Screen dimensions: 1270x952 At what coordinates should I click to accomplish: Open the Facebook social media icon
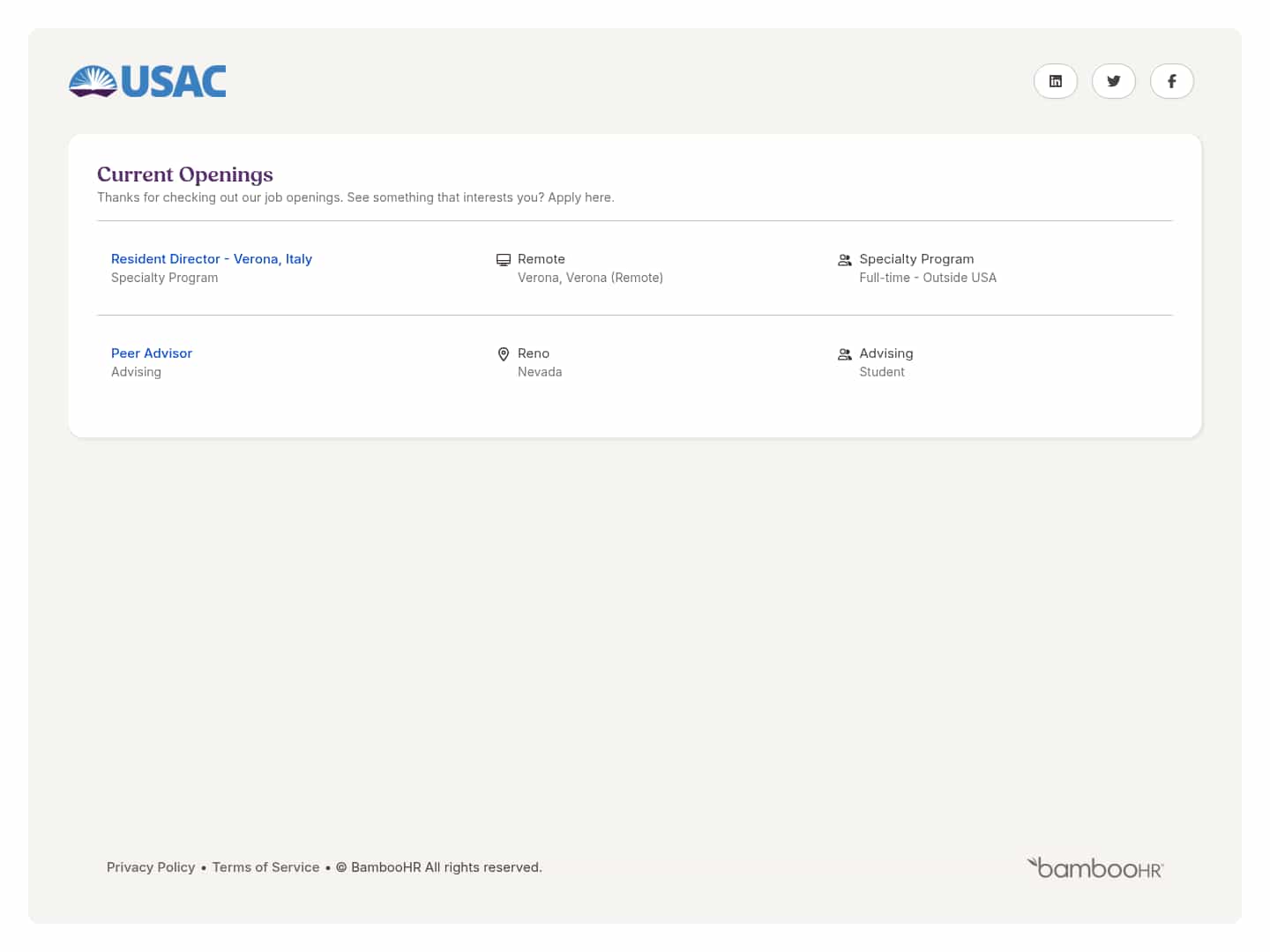coord(1171,81)
